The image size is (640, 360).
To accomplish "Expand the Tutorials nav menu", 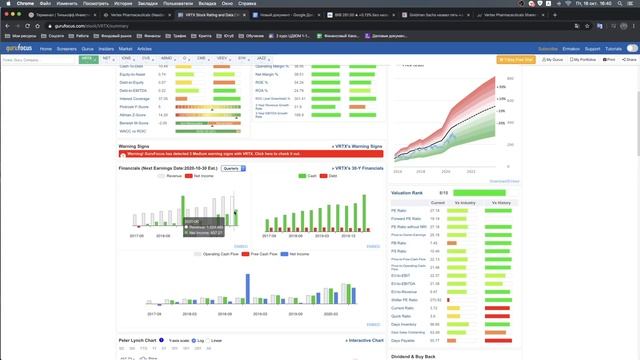I will (x=613, y=49).
